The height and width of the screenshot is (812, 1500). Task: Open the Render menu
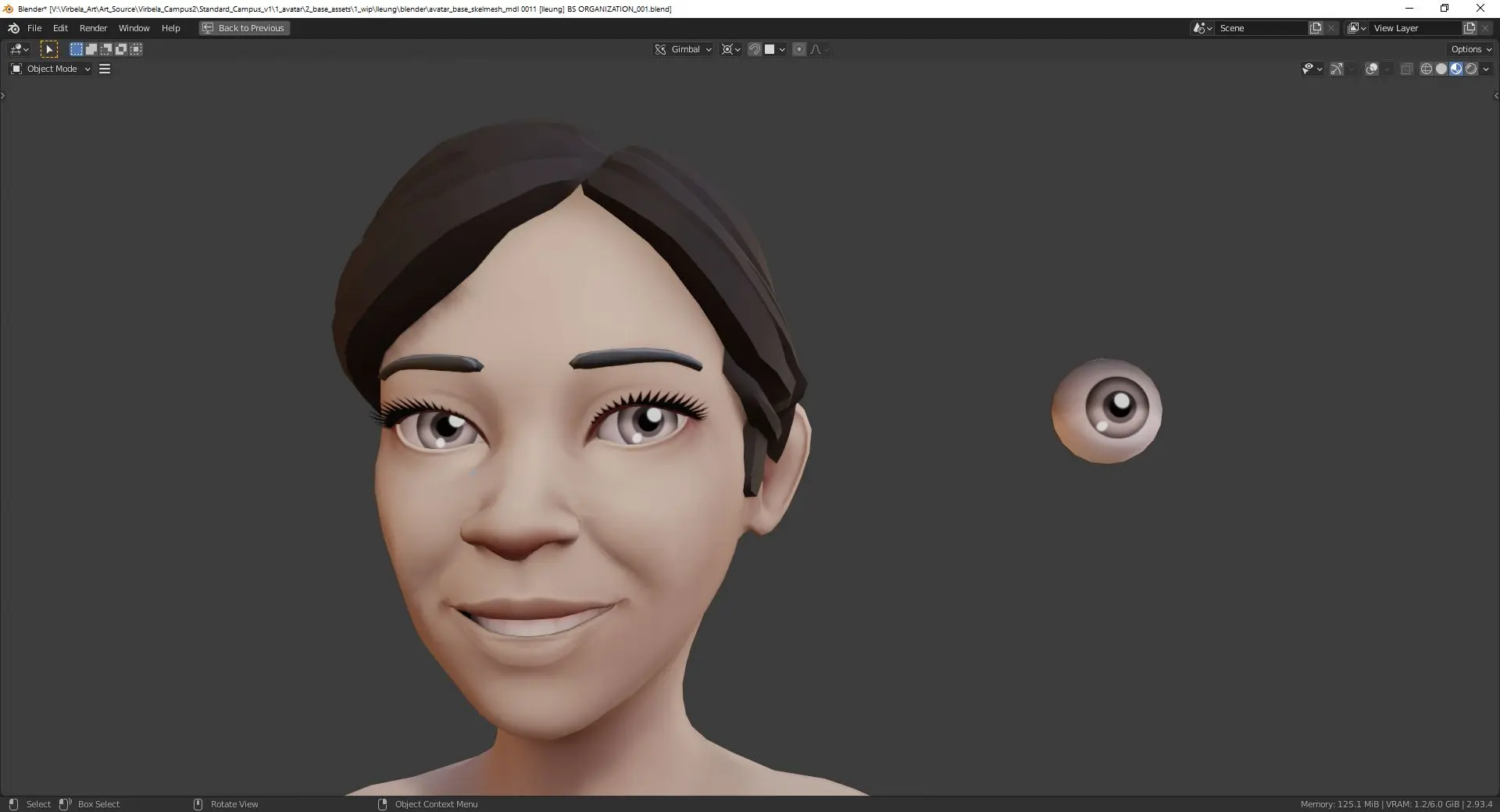pos(93,28)
